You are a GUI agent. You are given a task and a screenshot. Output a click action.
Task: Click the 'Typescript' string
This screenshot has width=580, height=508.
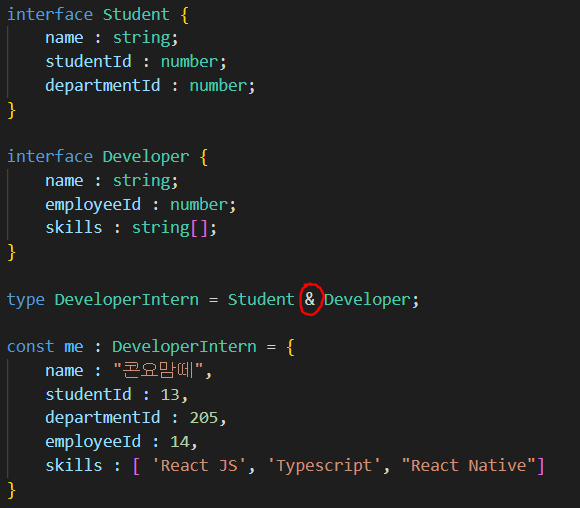coord(324,466)
